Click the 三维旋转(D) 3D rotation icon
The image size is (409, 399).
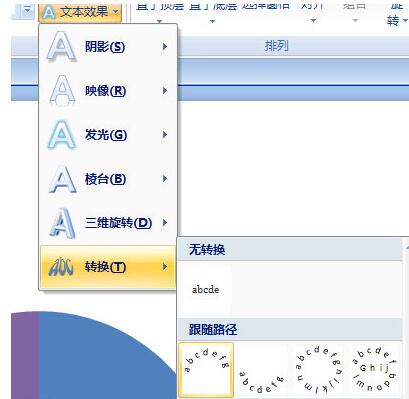click(62, 223)
